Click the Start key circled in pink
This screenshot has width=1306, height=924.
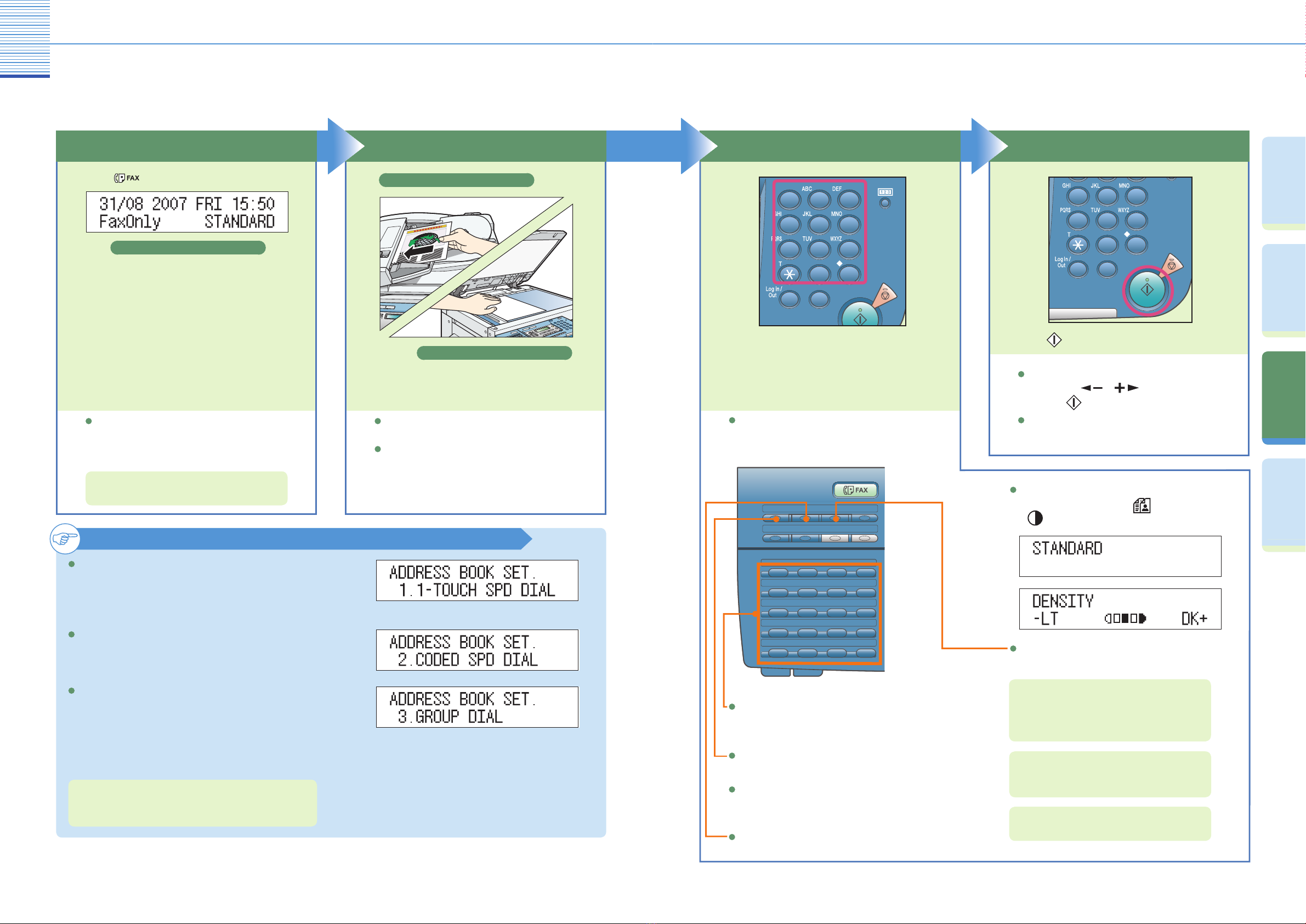(x=1148, y=290)
